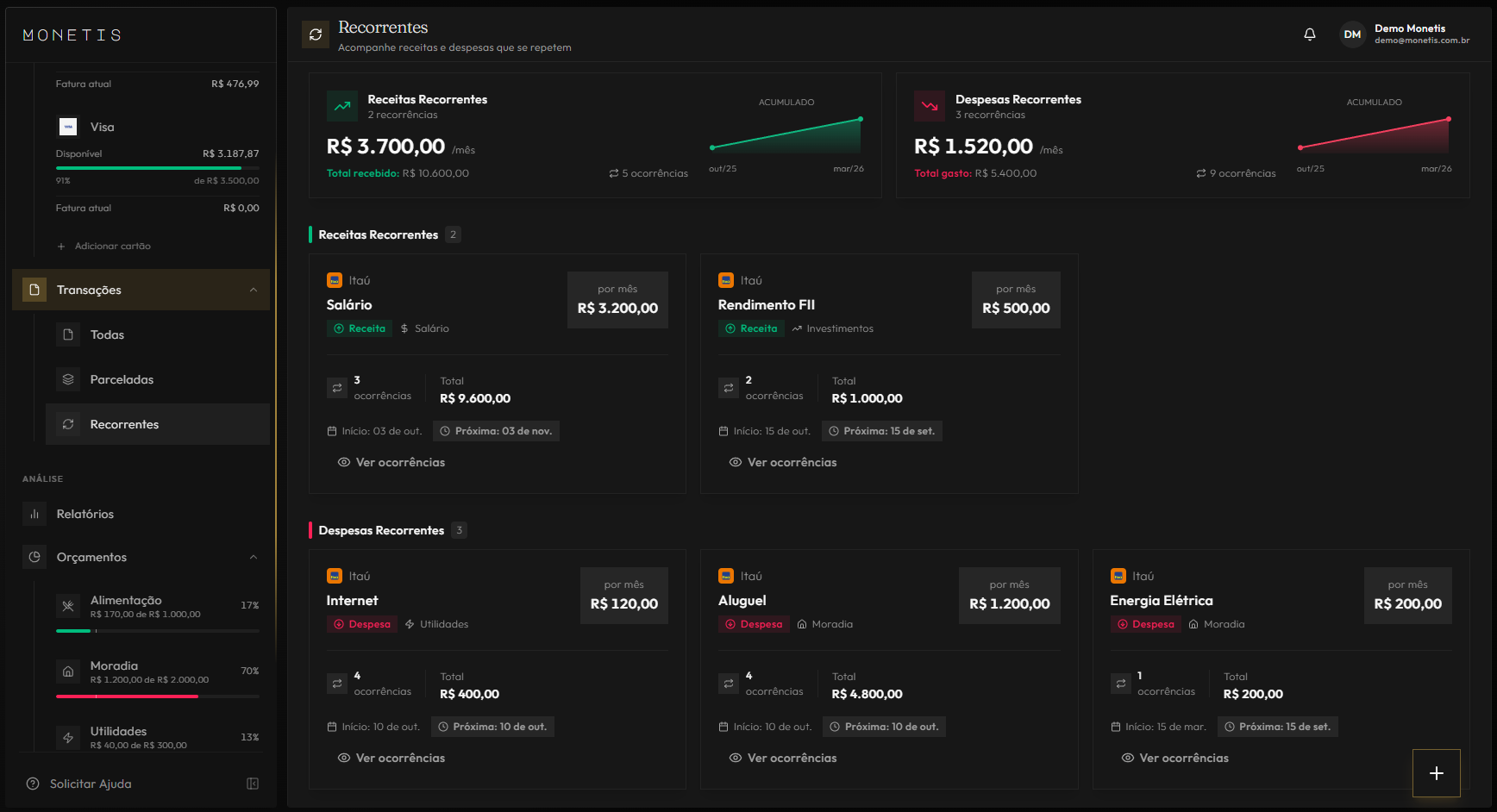Show occurrences for Aluguel
Image resolution: width=1497 pixels, height=812 pixels.
click(x=783, y=759)
